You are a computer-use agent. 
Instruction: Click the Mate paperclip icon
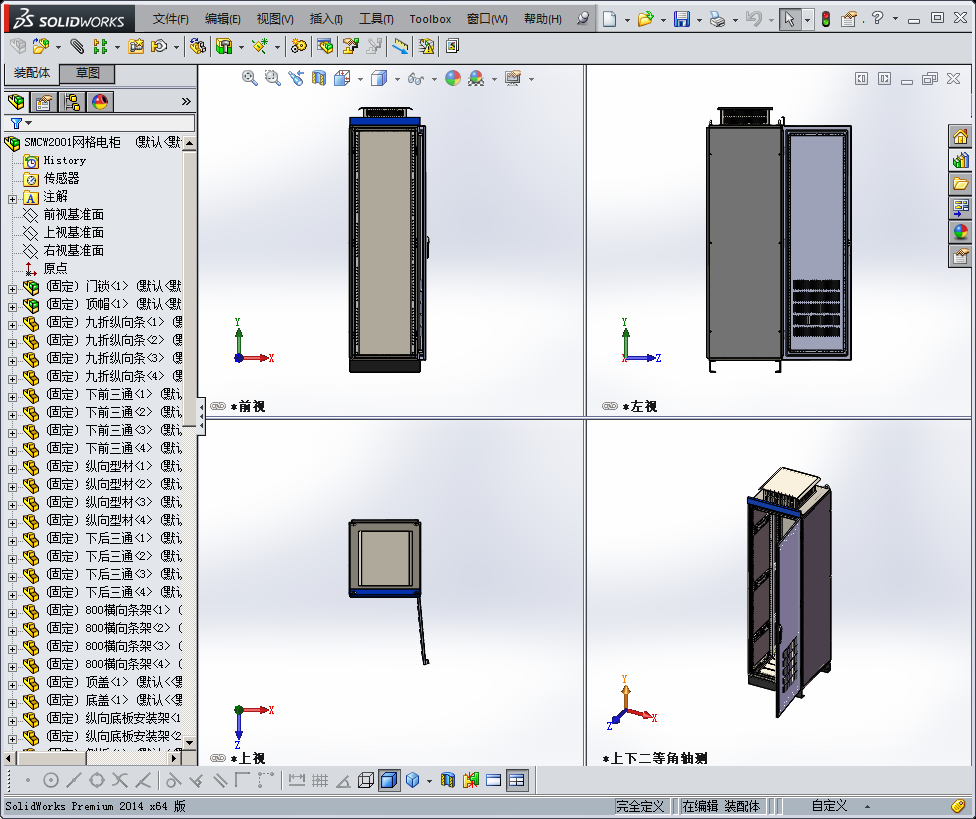(x=77, y=46)
